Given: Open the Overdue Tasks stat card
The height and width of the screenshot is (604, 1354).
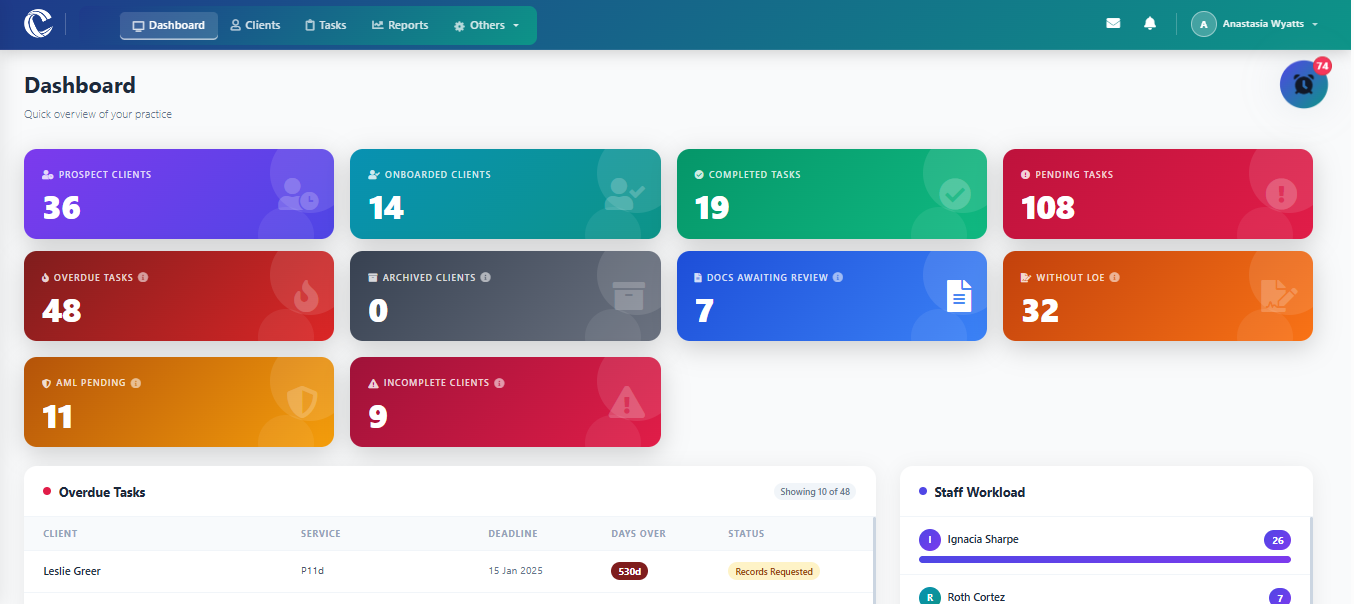Looking at the screenshot, I should [x=179, y=296].
